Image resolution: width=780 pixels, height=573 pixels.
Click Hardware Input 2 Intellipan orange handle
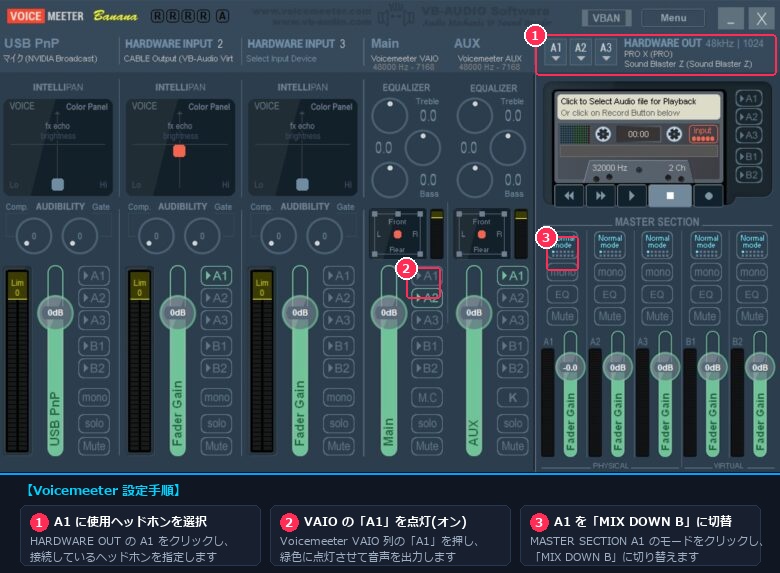click(x=179, y=151)
